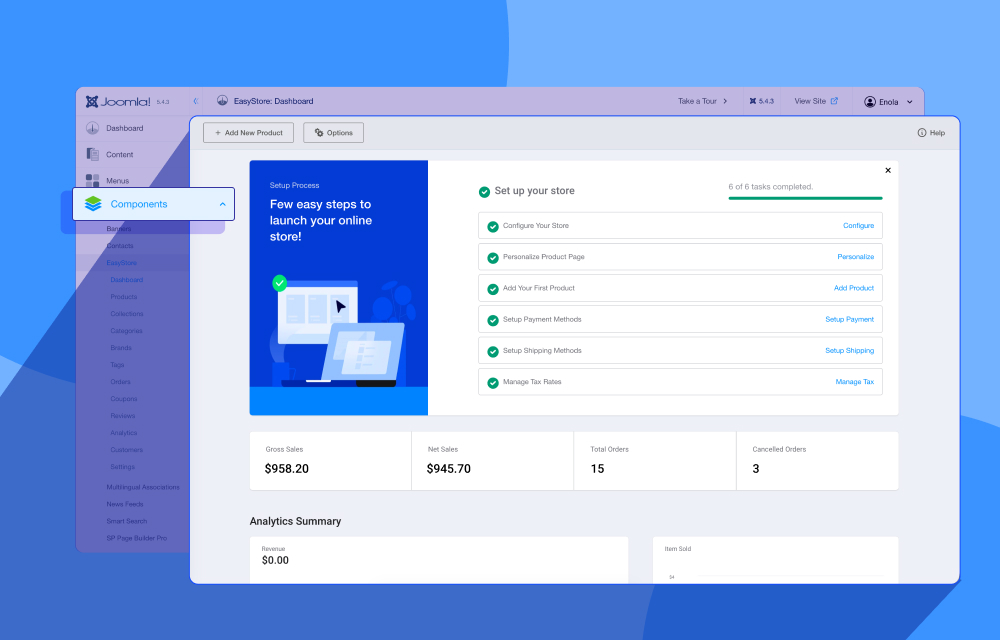The image size is (1000, 640).
Task: Collapse the sidebar with the toggle arrow
Action: point(195,101)
